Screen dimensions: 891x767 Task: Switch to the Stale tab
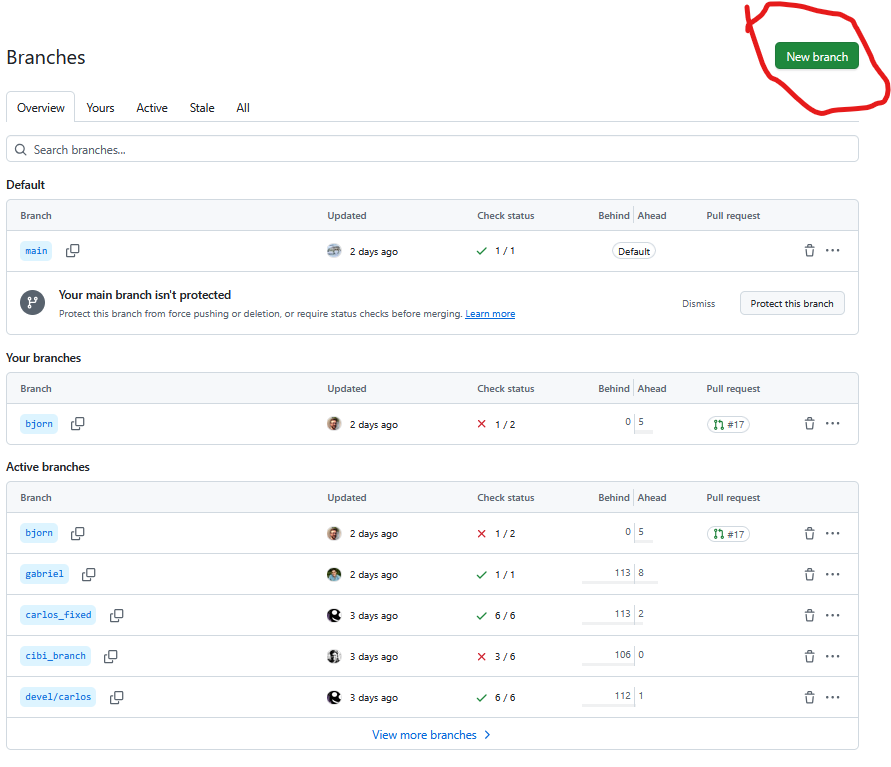coord(202,108)
